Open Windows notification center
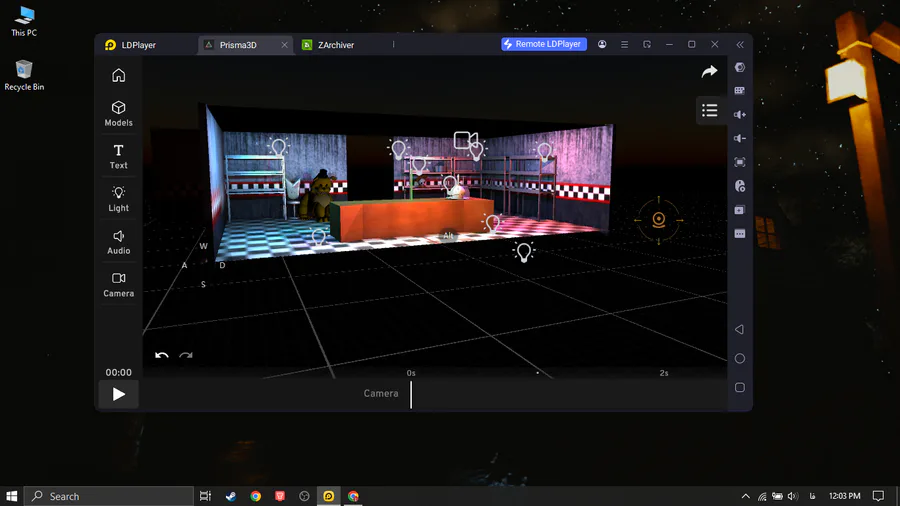900x506 pixels. pyautogui.click(x=878, y=496)
